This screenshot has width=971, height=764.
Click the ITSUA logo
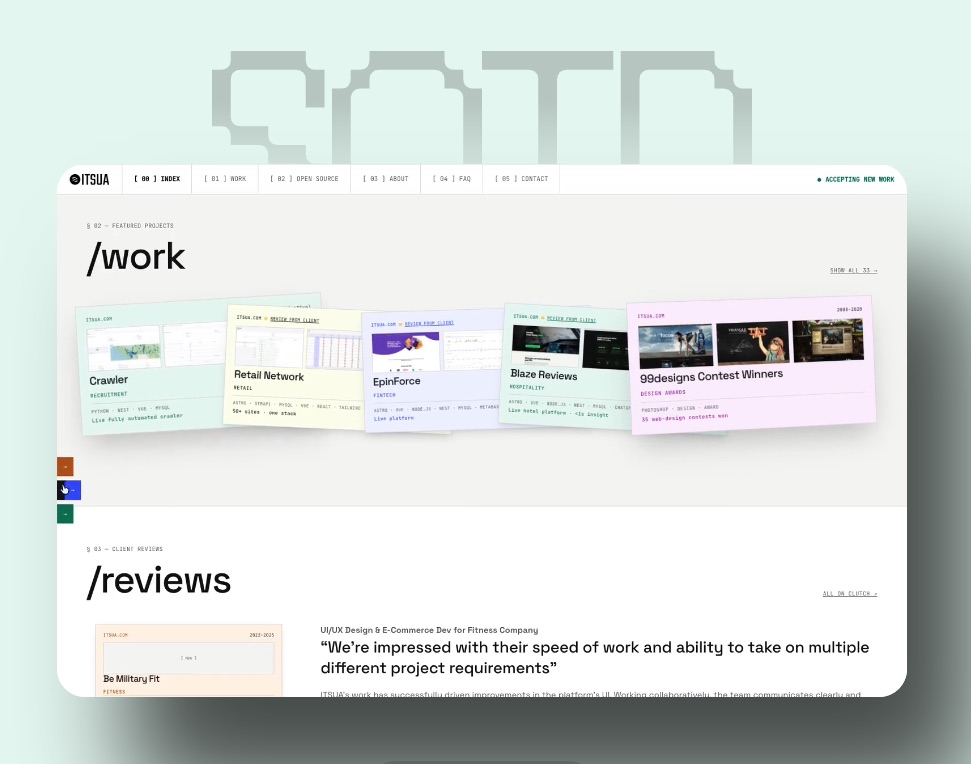pyautogui.click(x=89, y=180)
